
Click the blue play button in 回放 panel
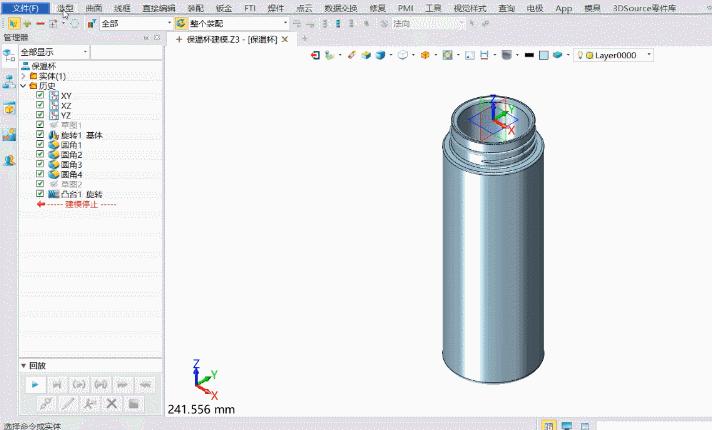tap(35, 385)
